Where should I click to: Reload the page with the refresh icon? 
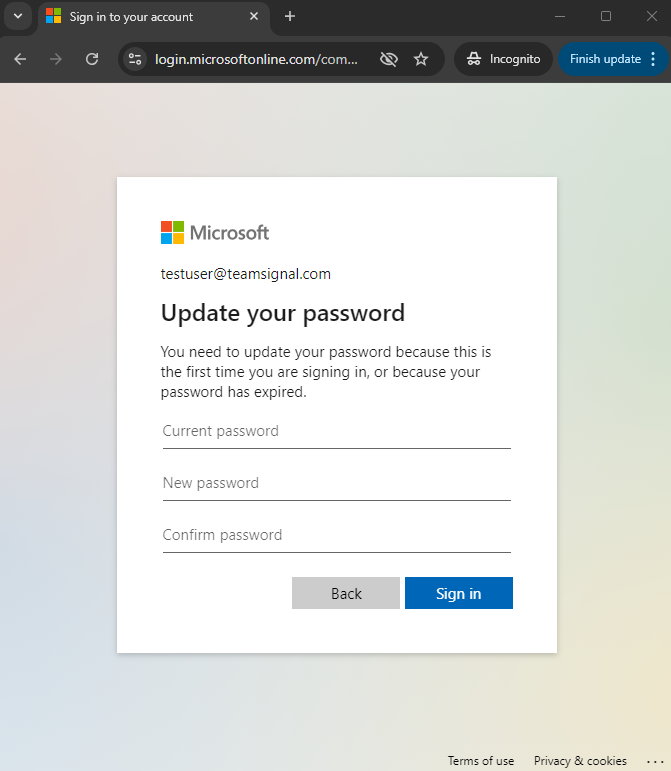[92, 59]
